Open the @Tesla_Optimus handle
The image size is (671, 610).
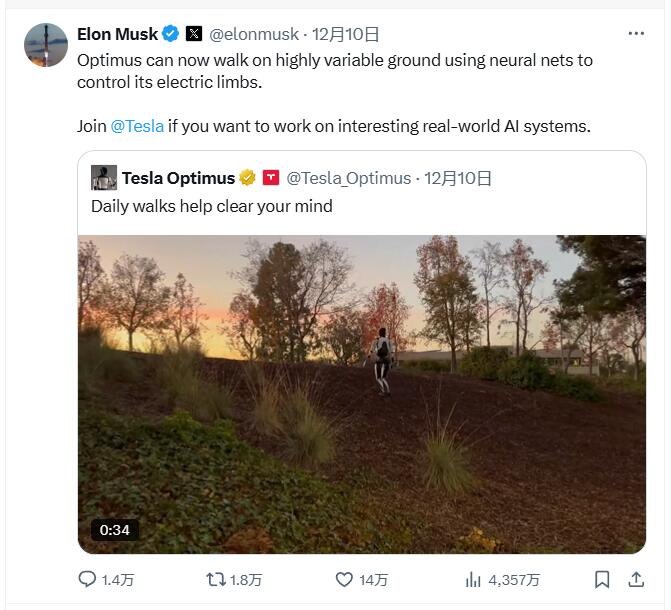click(349, 178)
